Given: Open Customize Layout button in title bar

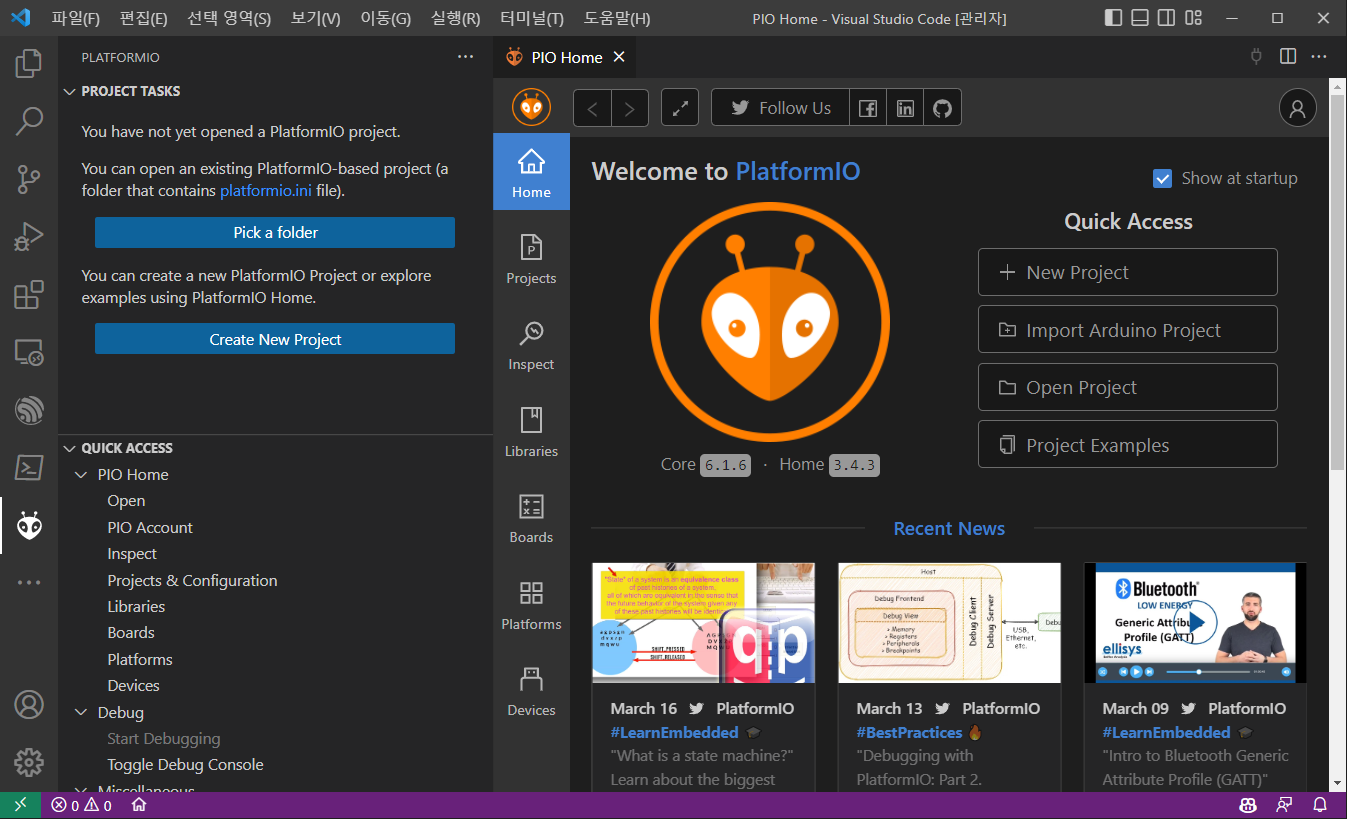Looking at the screenshot, I should (1192, 18).
